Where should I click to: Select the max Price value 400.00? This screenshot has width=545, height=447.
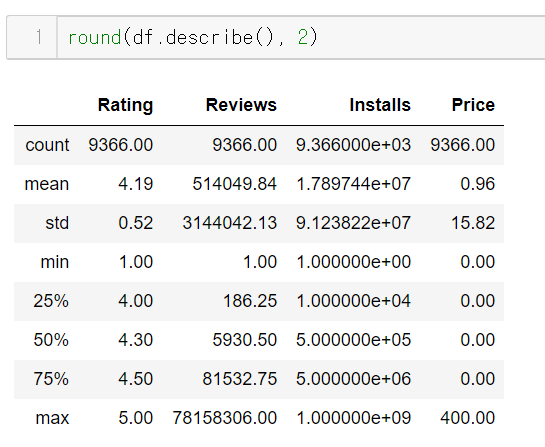[467, 418]
